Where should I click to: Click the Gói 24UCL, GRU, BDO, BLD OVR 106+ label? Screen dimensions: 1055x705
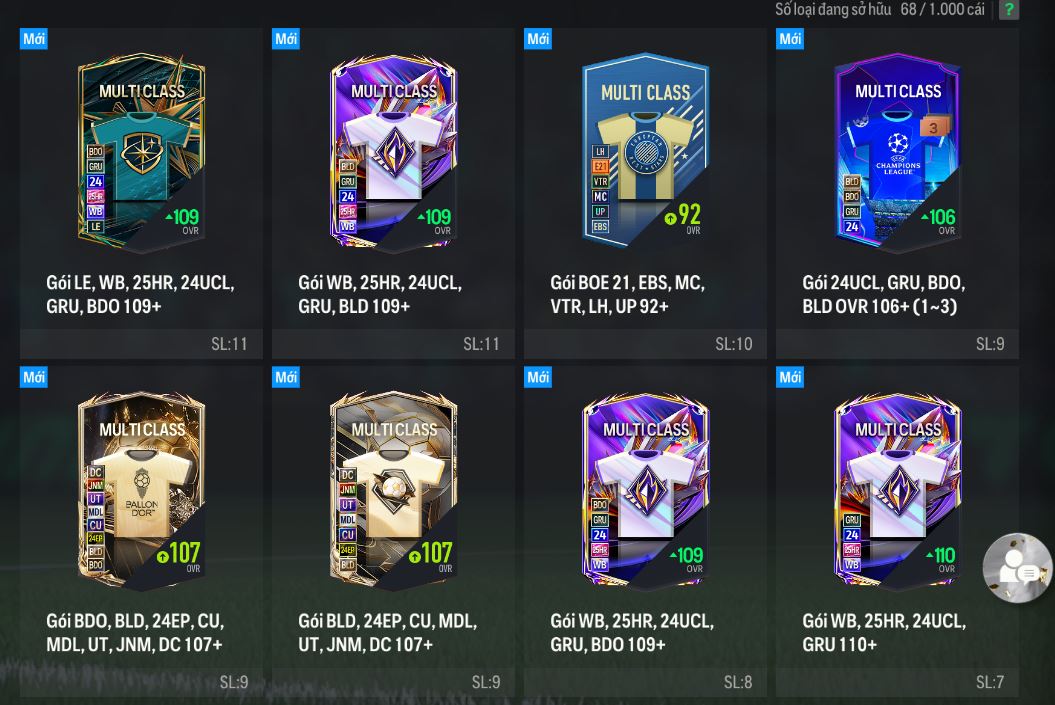[884, 294]
